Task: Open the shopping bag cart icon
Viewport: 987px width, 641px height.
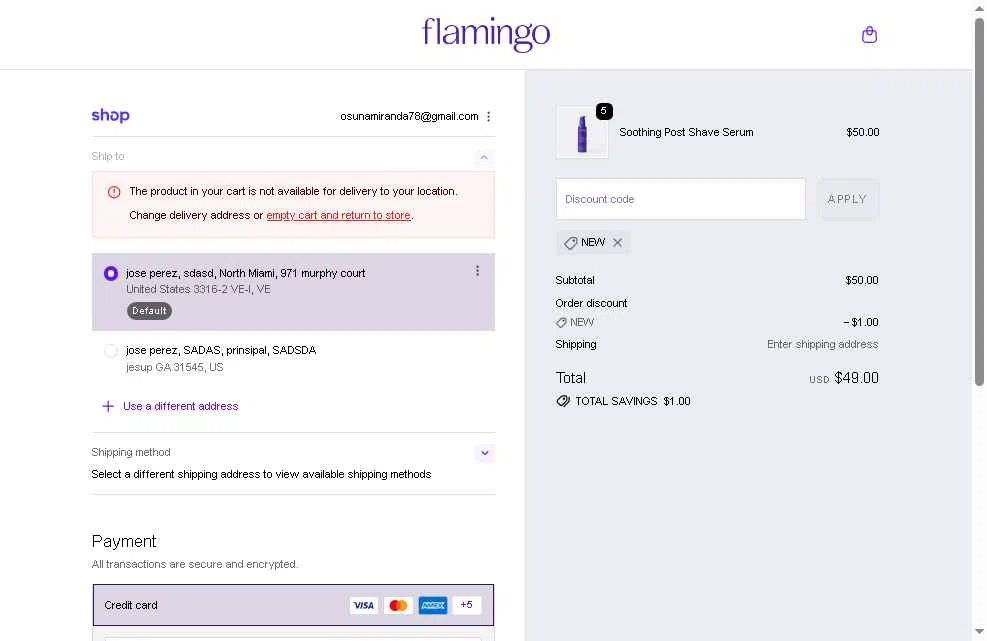Action: click(x=869, y=35)
